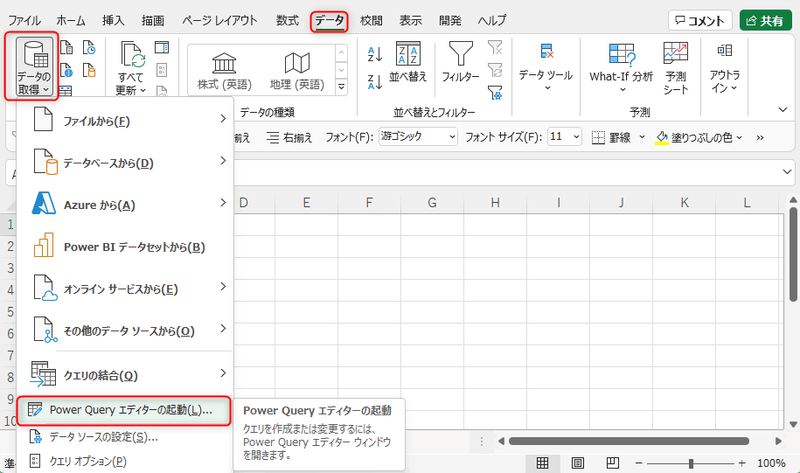Click the queries and connections pane icon
The height and width of the screenshot is (473, 800).
click(x=162, y=47)
